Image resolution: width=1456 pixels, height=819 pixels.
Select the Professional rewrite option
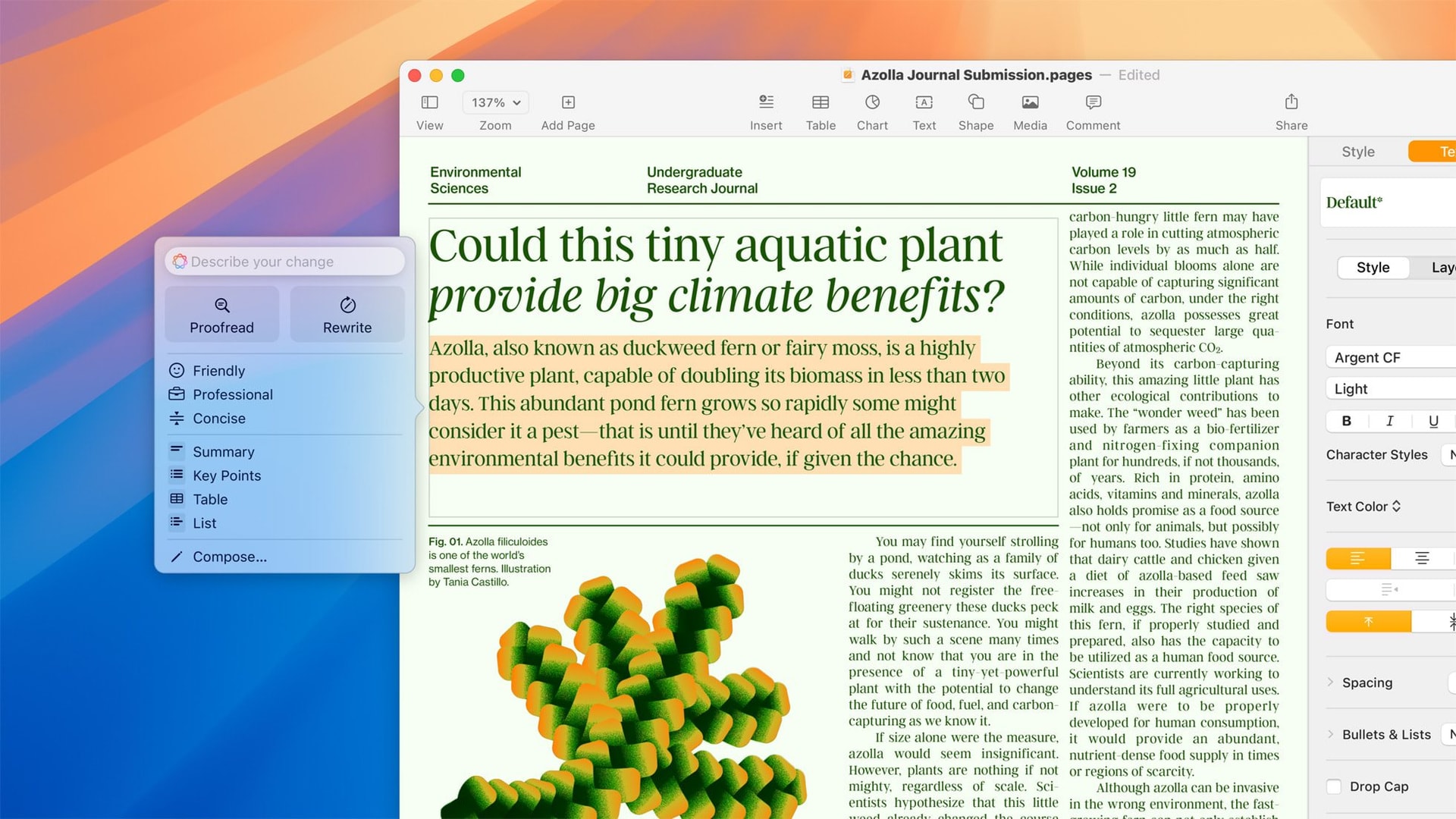point(232,394)
